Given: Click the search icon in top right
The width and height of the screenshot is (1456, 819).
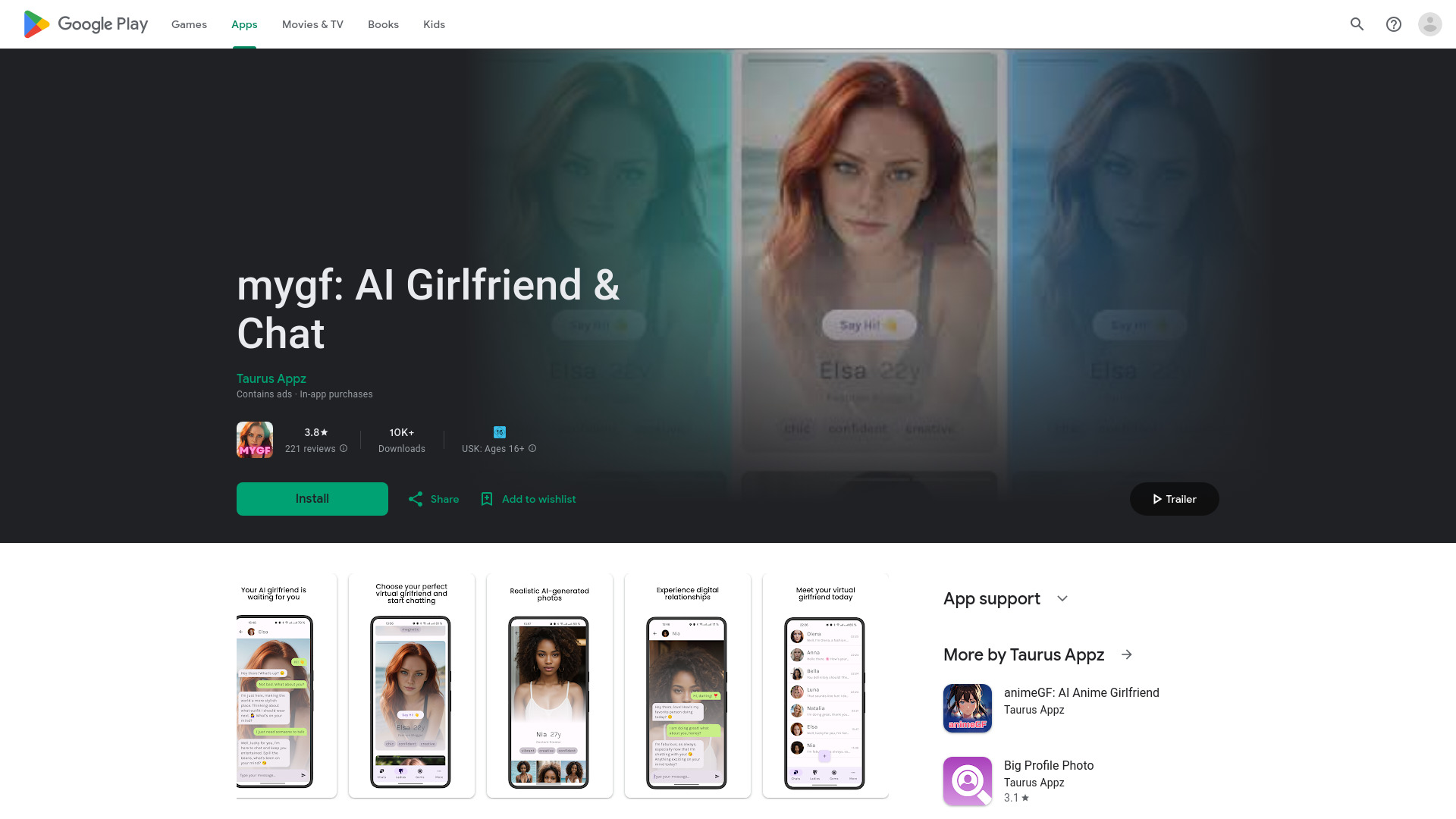Looking at the screenshot, I should pyautogui.click(x=1357, y=24).
